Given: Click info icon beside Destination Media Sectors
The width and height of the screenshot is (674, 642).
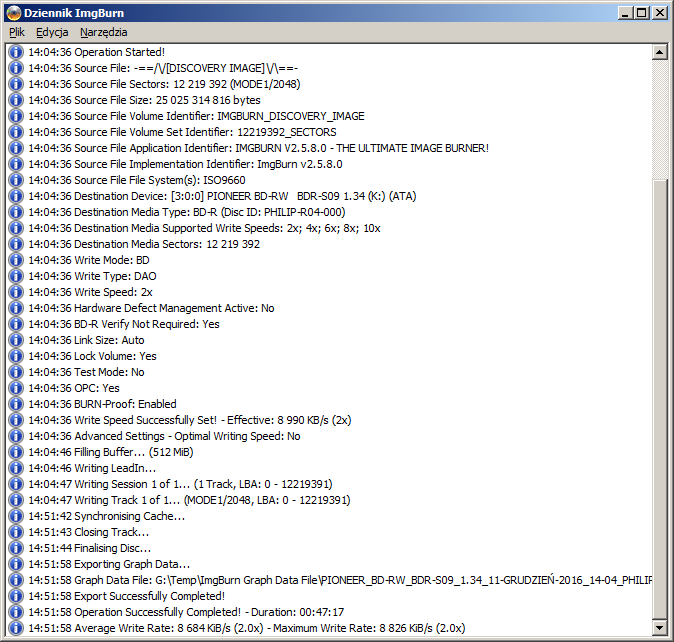Looking at the screenshot, I should (x=15, y=244).
